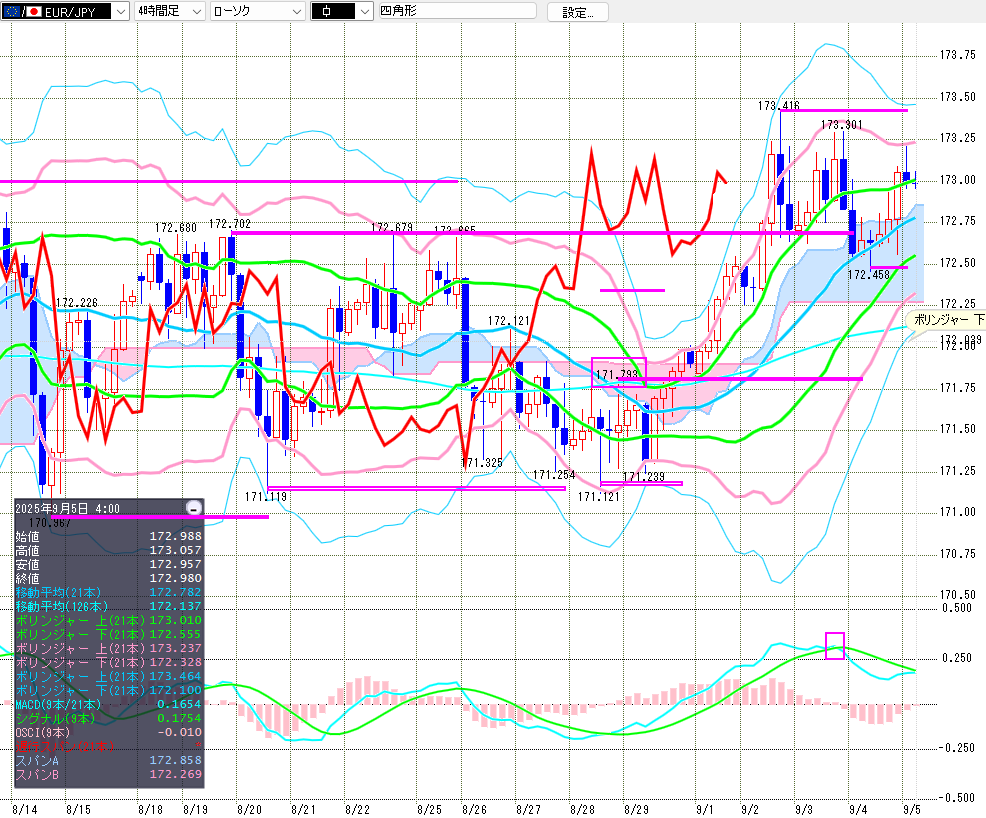The image size is (986, 818).
Task: Click the 173.00 price axis label
Action: pos(958,180)
